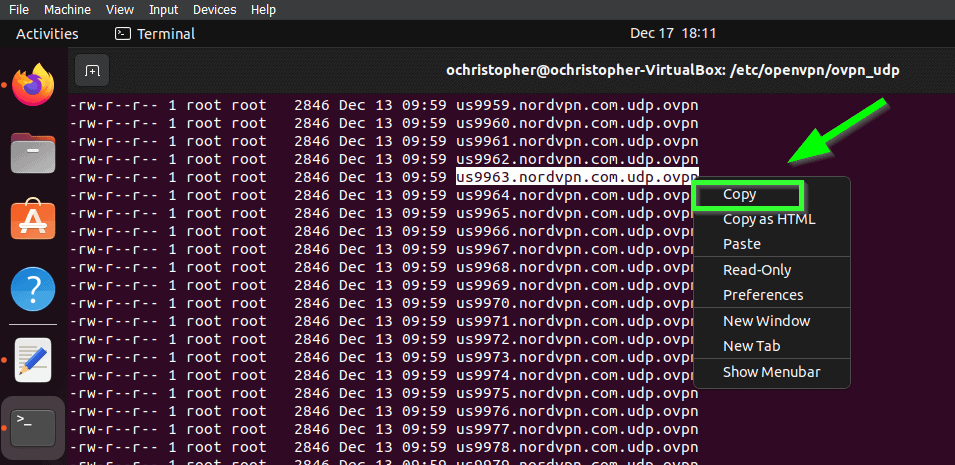Open Ubuntu Software from the dock
This screenshot has height=465, width=955.
coord(33,220)
